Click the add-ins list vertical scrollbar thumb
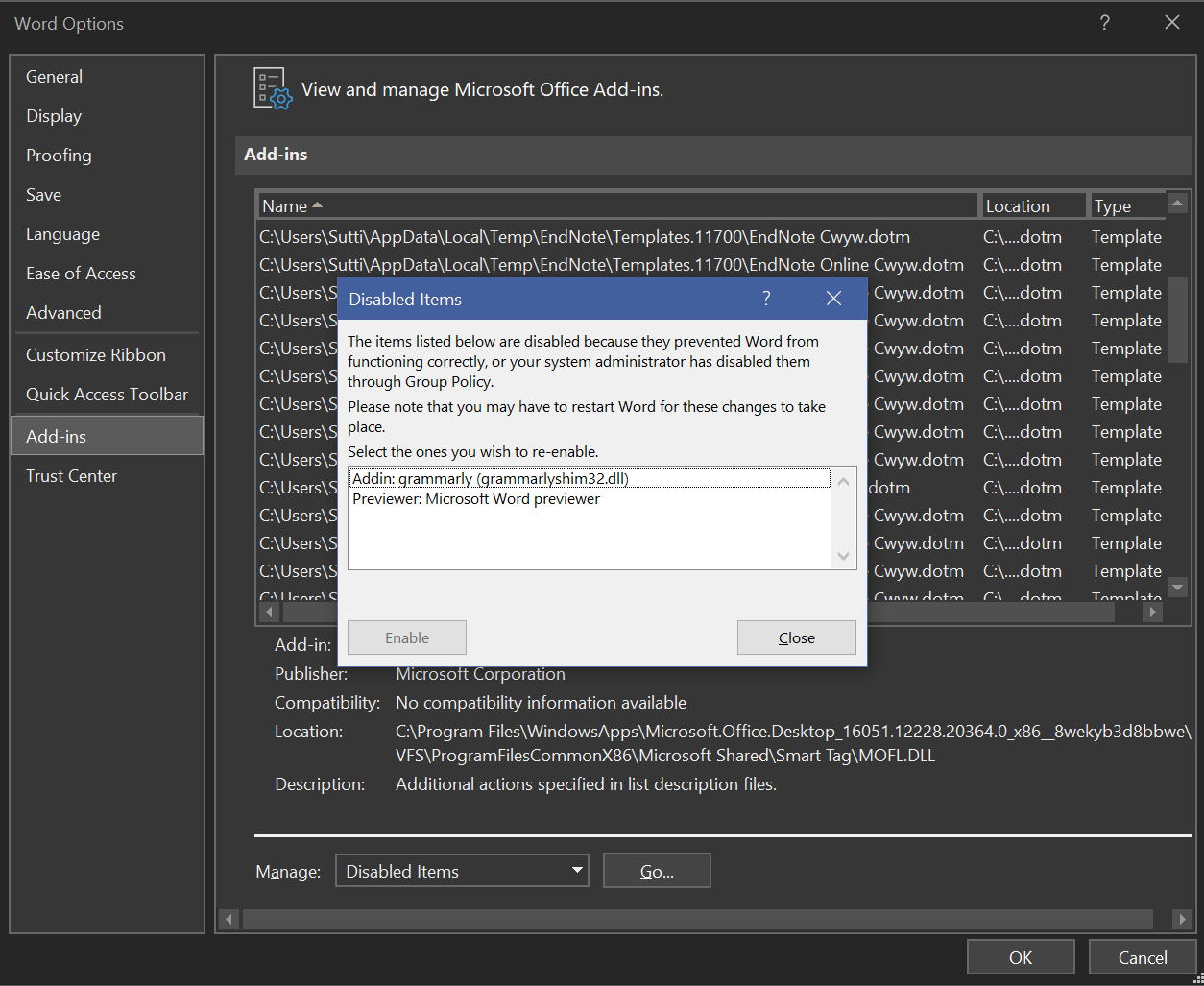Viewport: 1204px width, 986px height. 1178,320
